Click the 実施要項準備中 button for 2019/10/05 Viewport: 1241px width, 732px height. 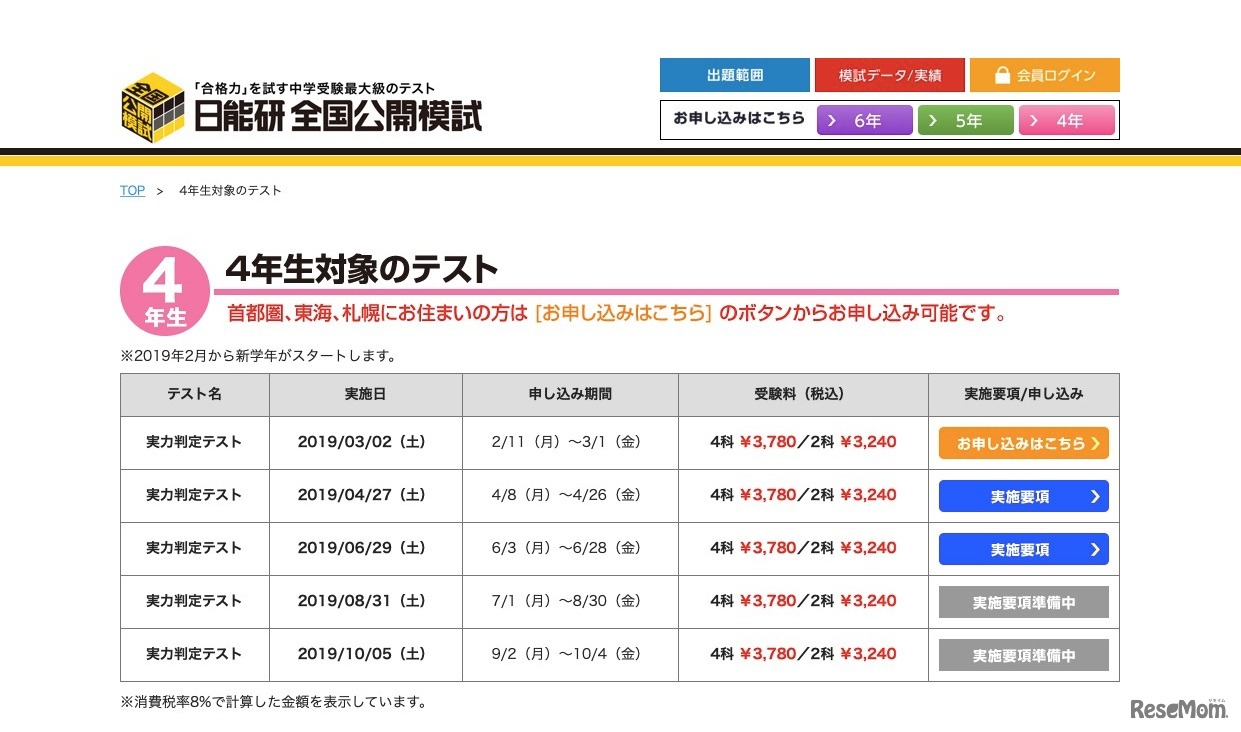coord(1022,654)
